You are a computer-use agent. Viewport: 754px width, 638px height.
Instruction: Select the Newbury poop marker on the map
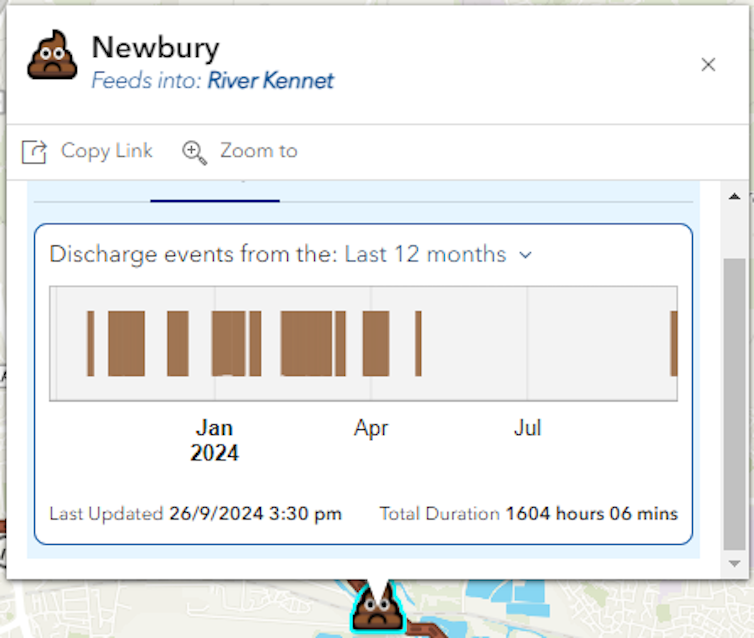(376, 606)
